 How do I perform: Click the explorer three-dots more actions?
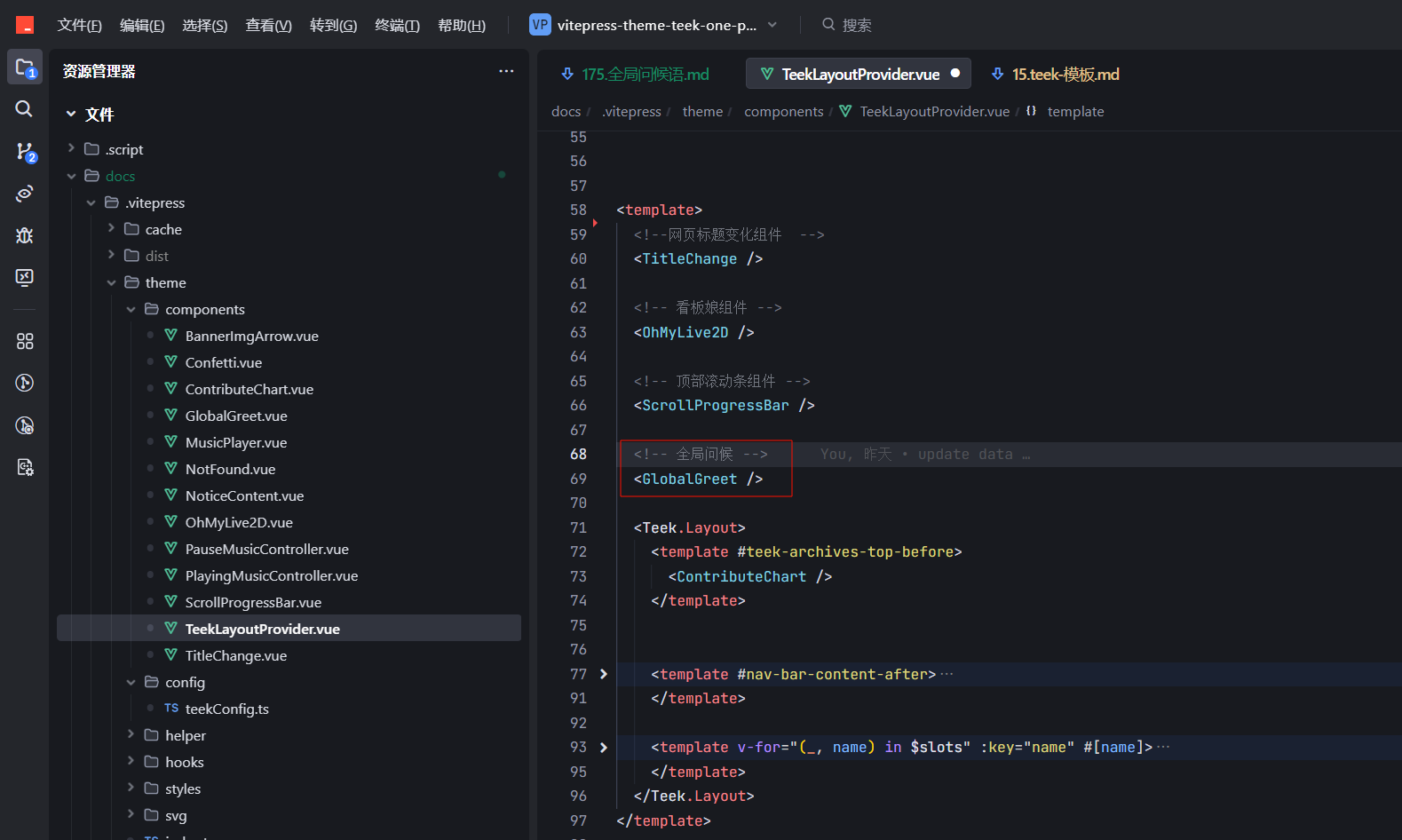506,71
